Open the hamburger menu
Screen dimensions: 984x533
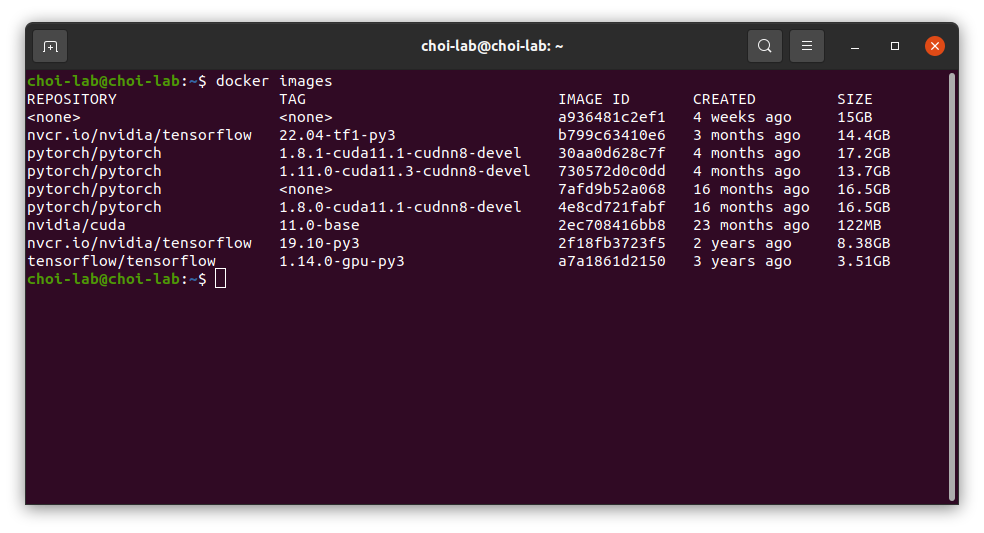806,46
